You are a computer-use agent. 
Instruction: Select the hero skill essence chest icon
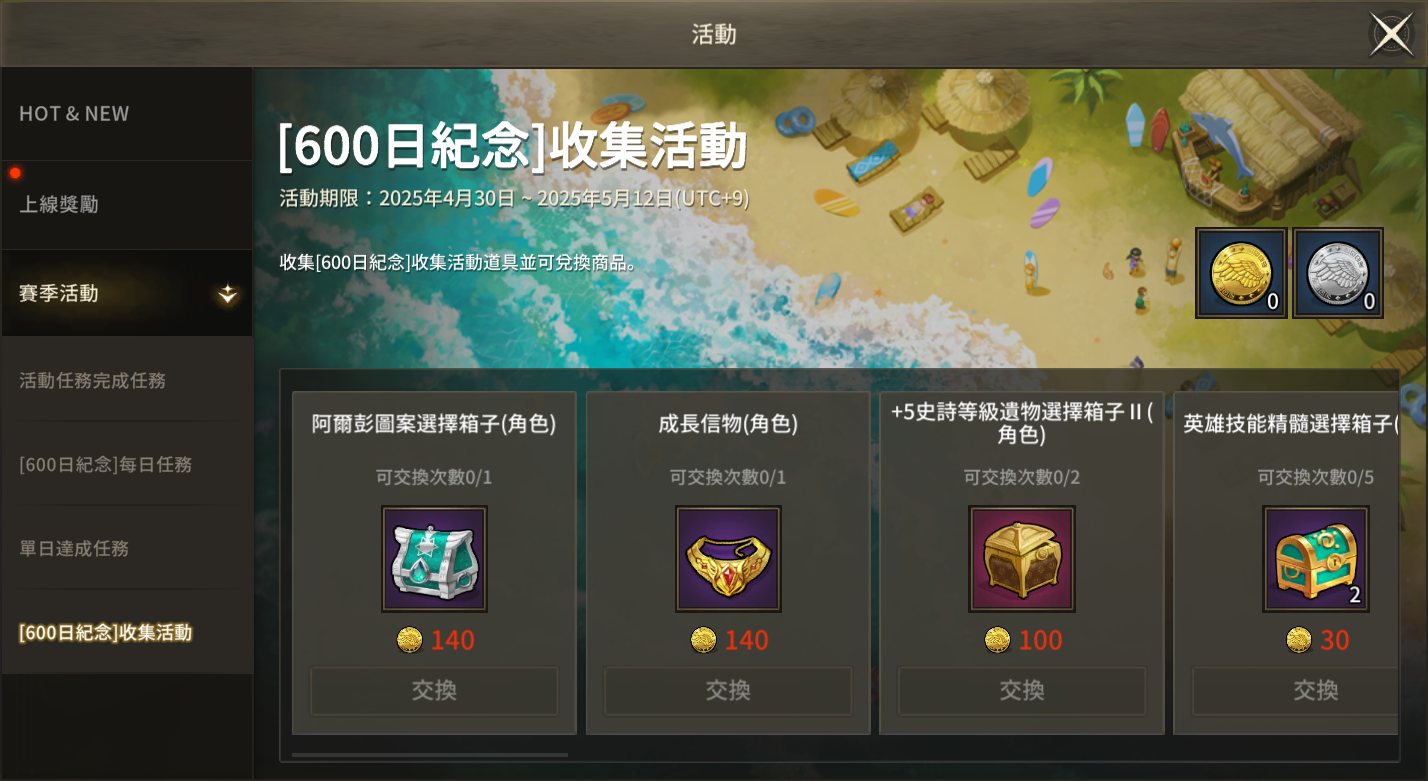coord(1316,559)
